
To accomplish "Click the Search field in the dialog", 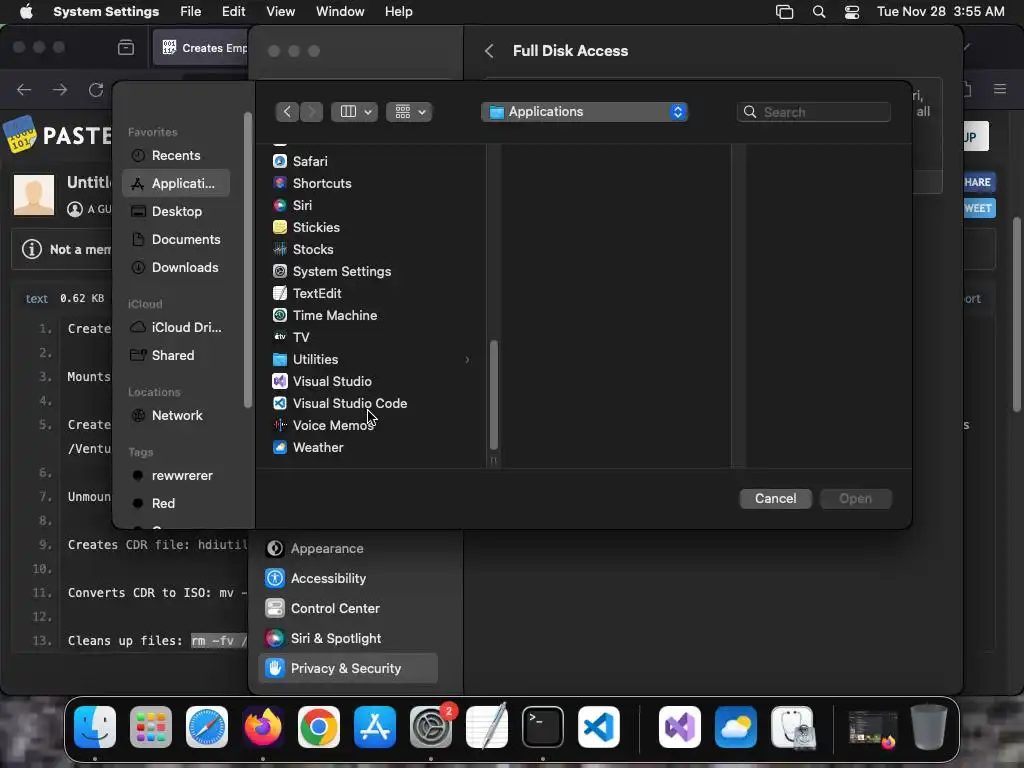I will pos(814,112).
